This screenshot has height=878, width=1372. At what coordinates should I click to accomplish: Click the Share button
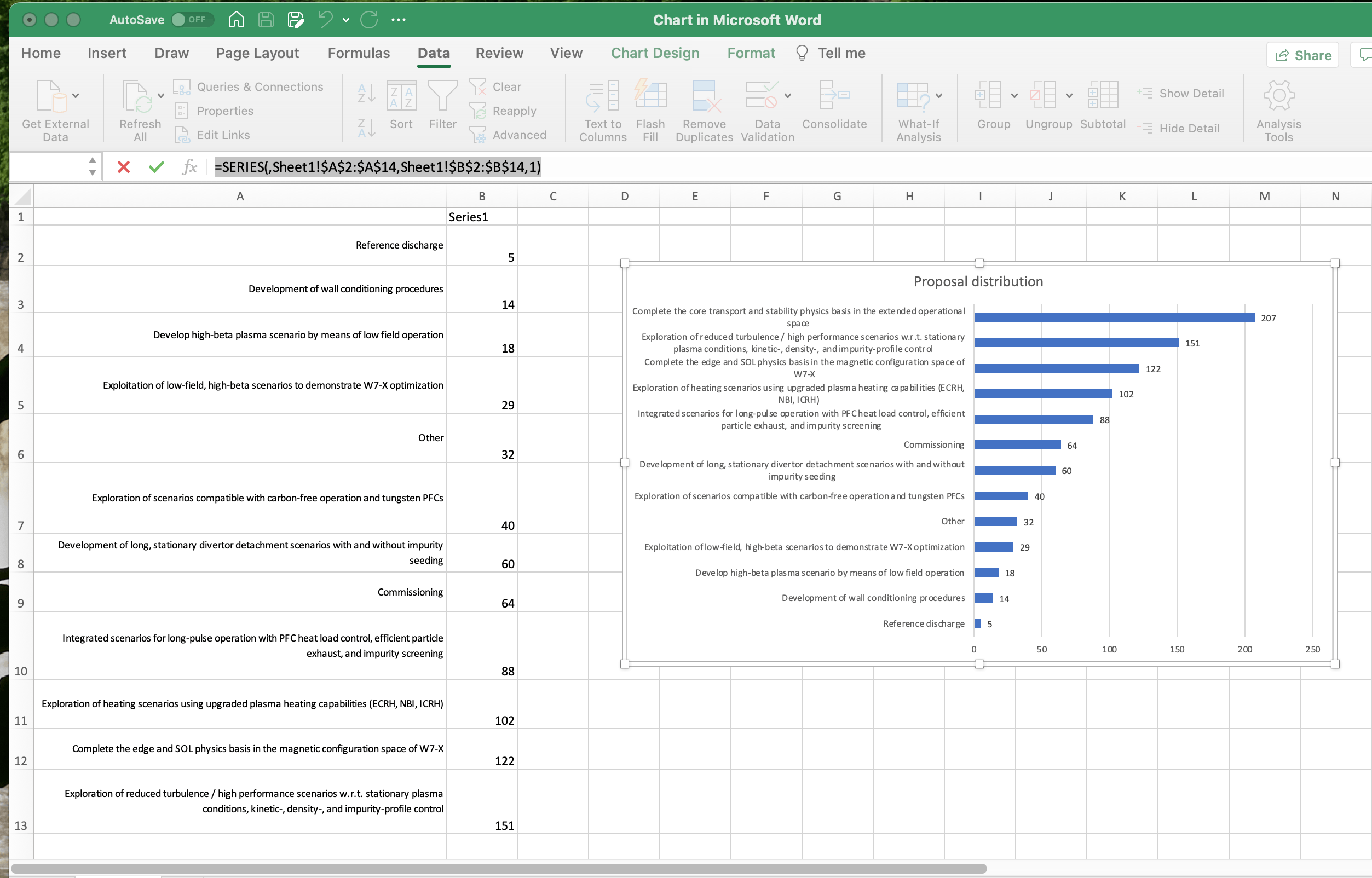[x=1303, y=55]
